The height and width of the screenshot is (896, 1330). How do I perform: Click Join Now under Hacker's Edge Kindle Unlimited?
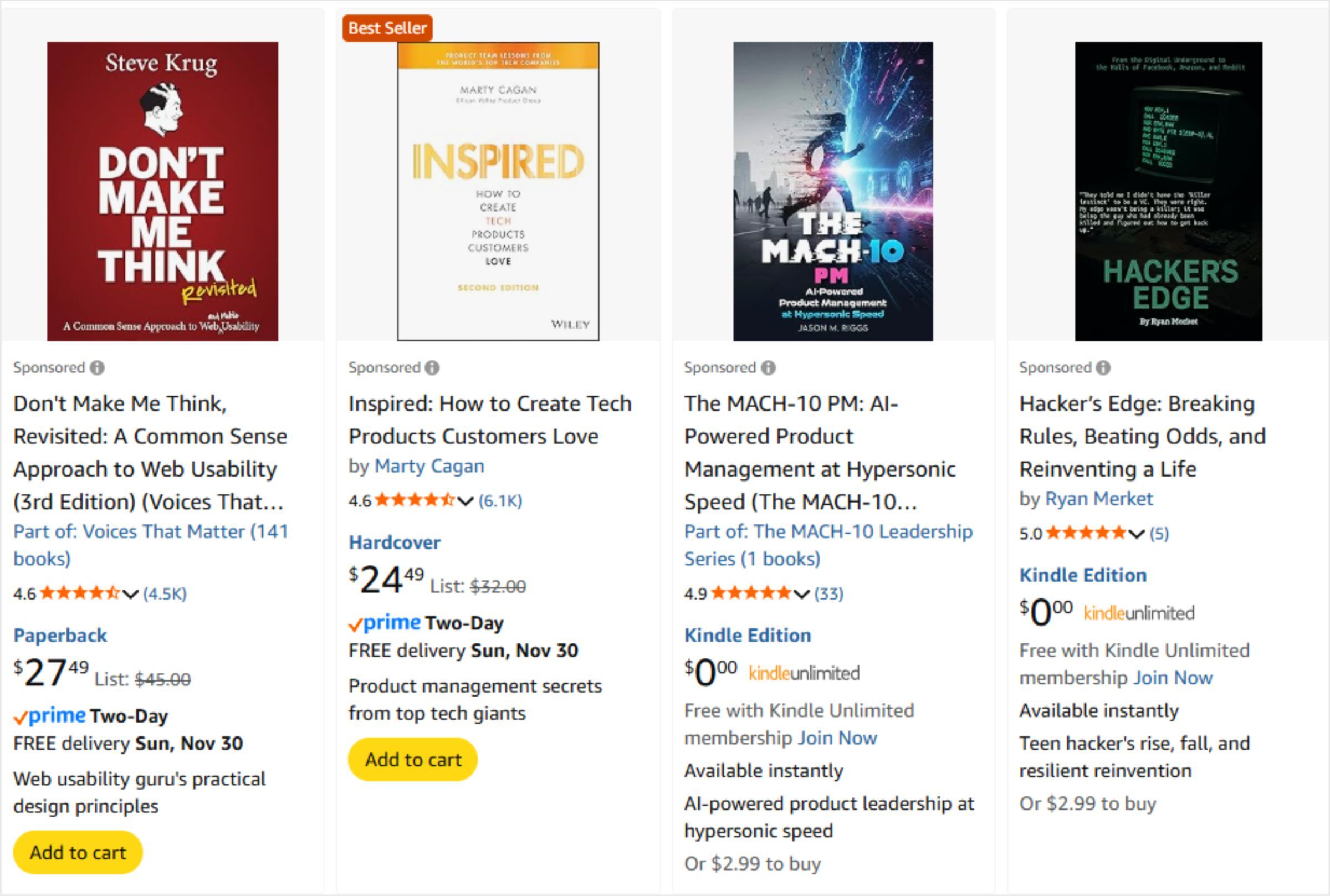tap(1172, 678)
